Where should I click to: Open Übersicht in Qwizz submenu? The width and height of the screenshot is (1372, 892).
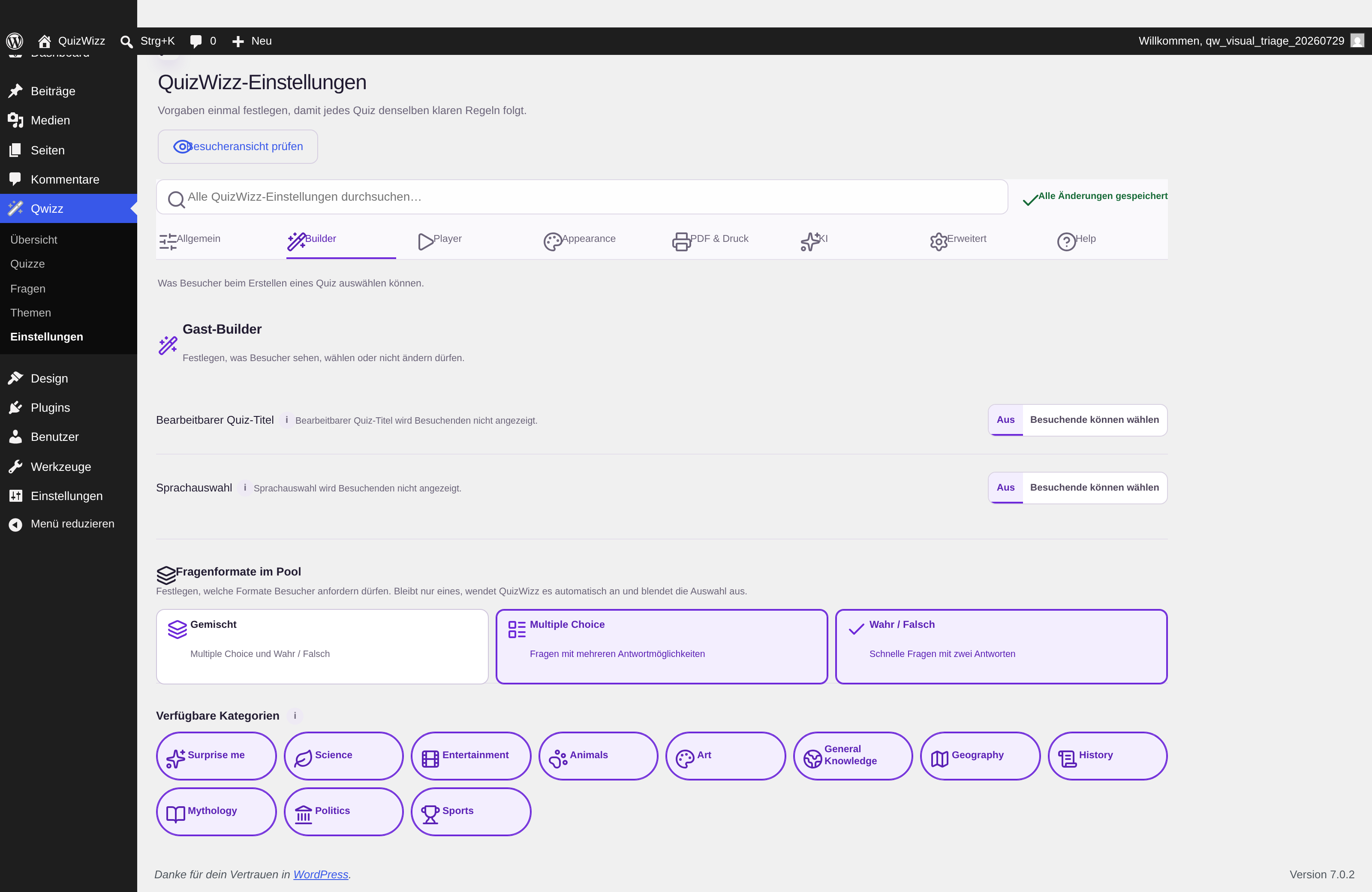tap(33, 240)
